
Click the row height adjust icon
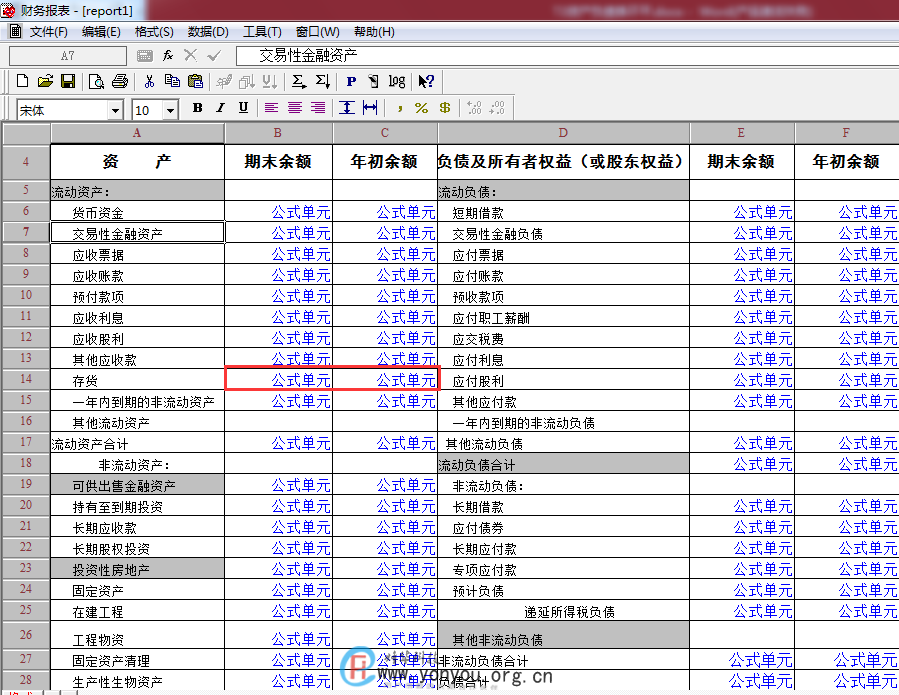coord(347,108)
